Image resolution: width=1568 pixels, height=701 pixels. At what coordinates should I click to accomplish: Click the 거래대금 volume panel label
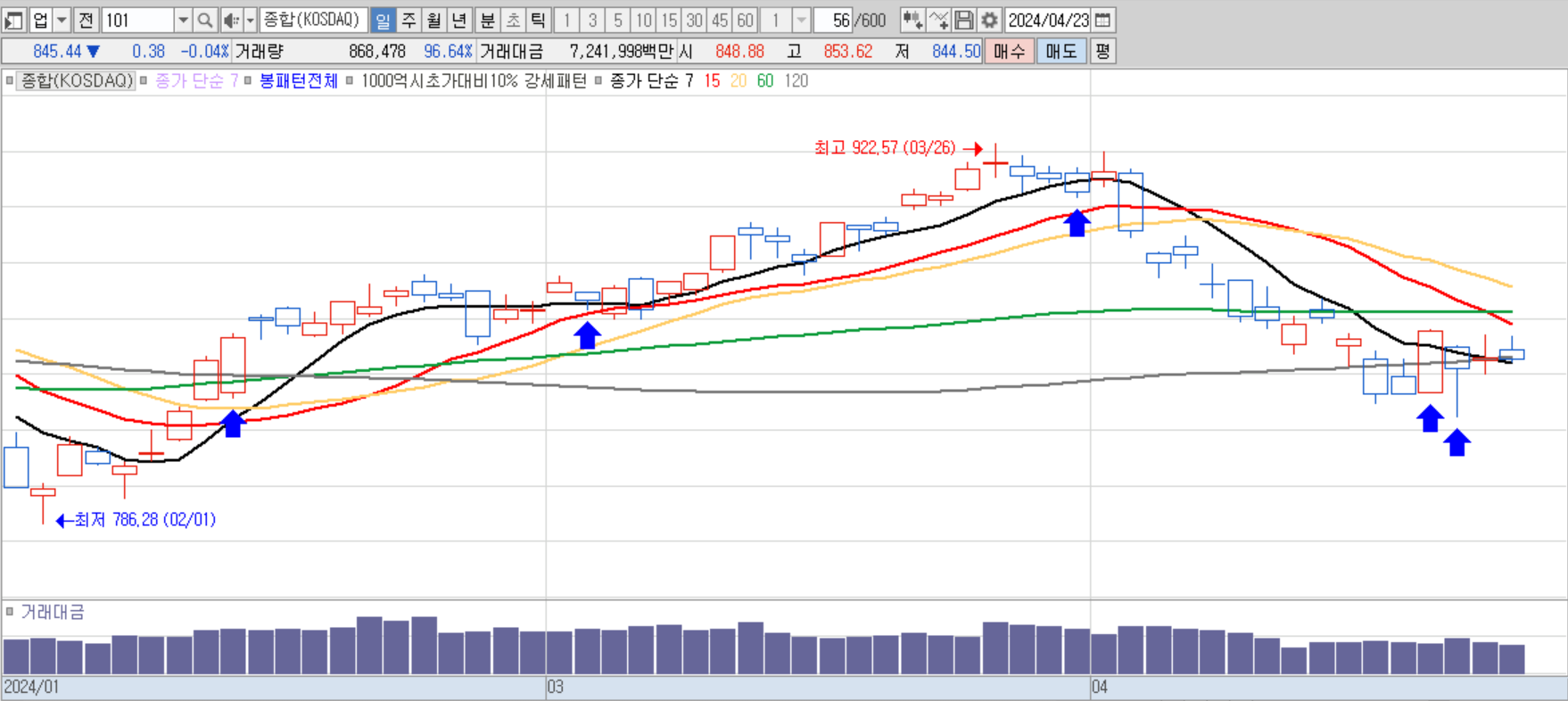tap(53, 612)
